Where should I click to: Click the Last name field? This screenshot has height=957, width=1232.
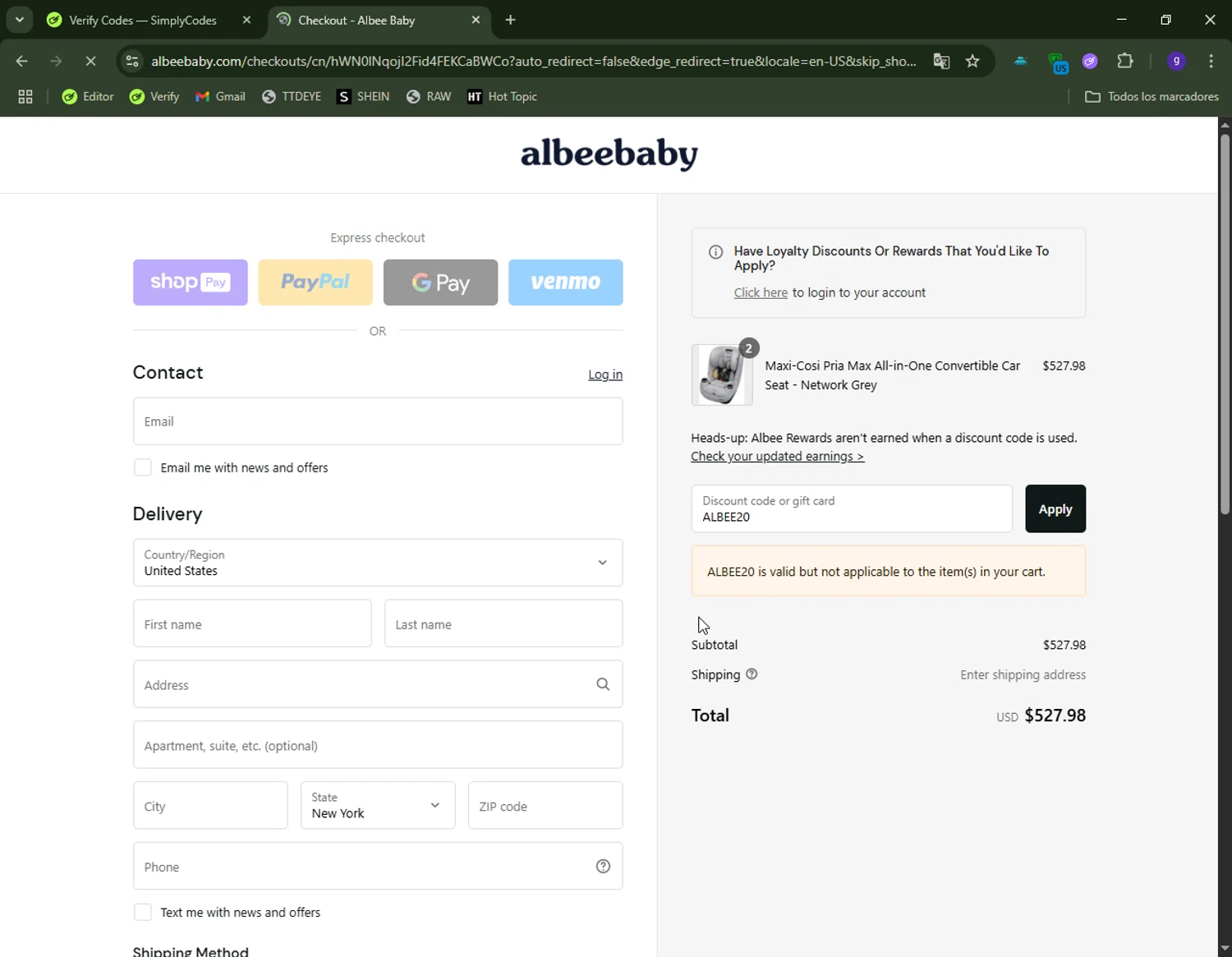[503, 623]
